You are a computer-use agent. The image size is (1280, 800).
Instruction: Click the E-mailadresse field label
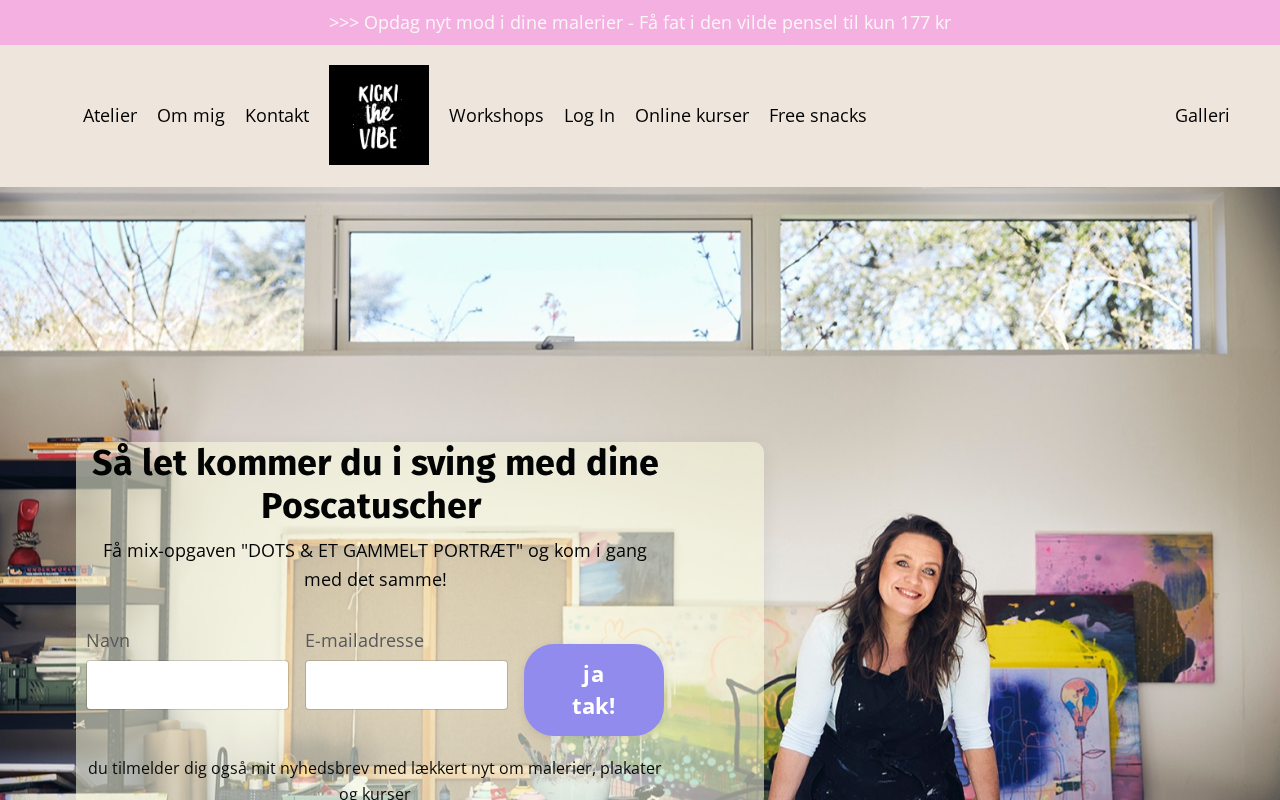pyautogui.click(x=364, y=640)
